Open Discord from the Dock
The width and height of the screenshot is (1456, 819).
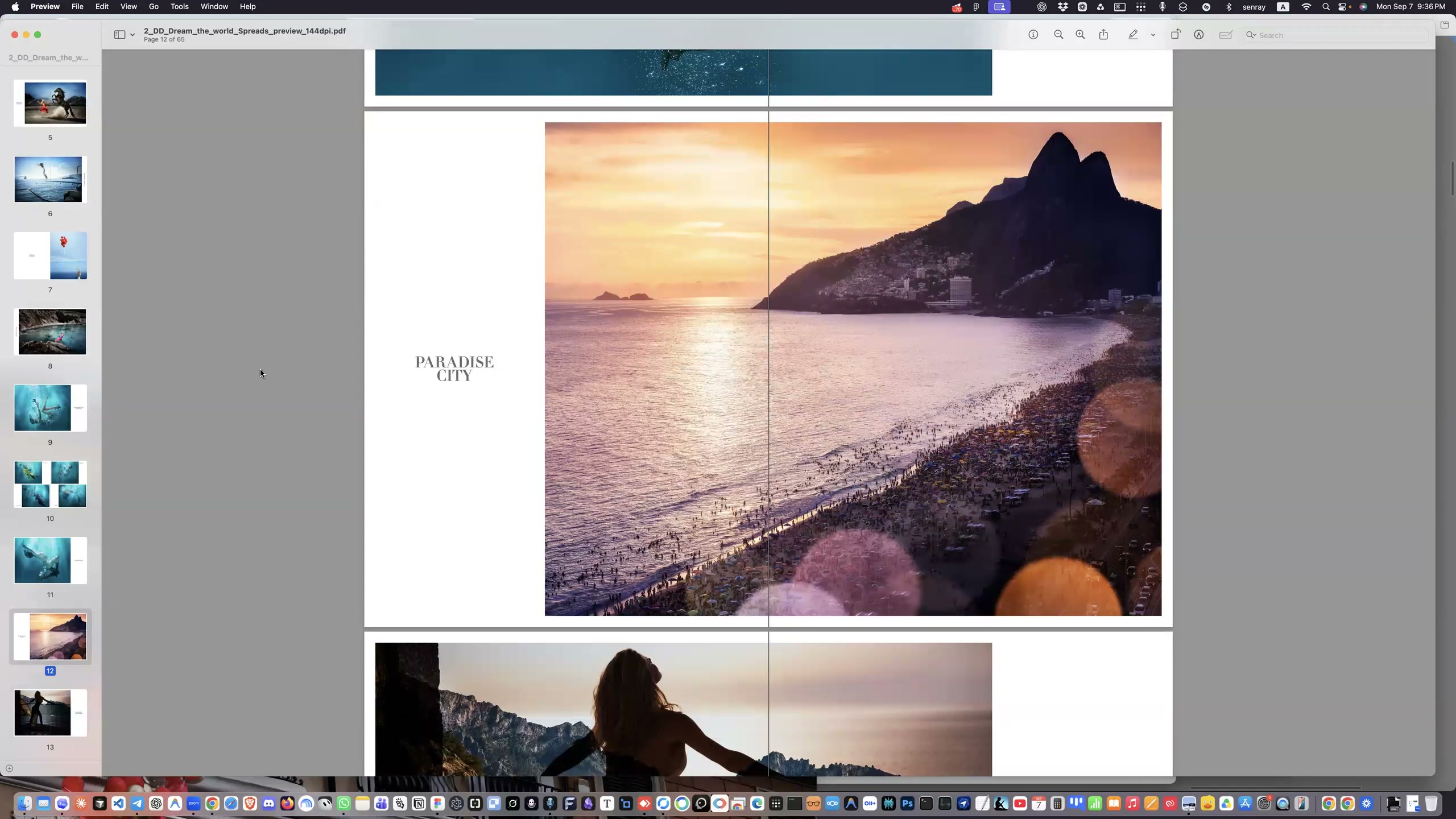point(269,803)
